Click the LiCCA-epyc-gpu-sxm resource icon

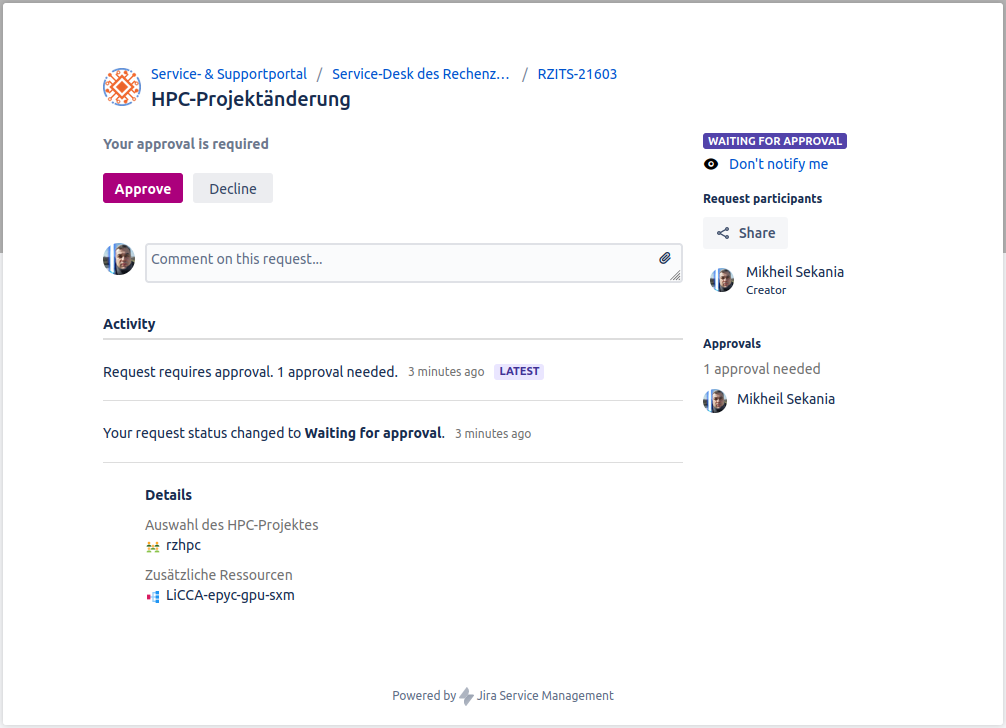coord(153,596)
